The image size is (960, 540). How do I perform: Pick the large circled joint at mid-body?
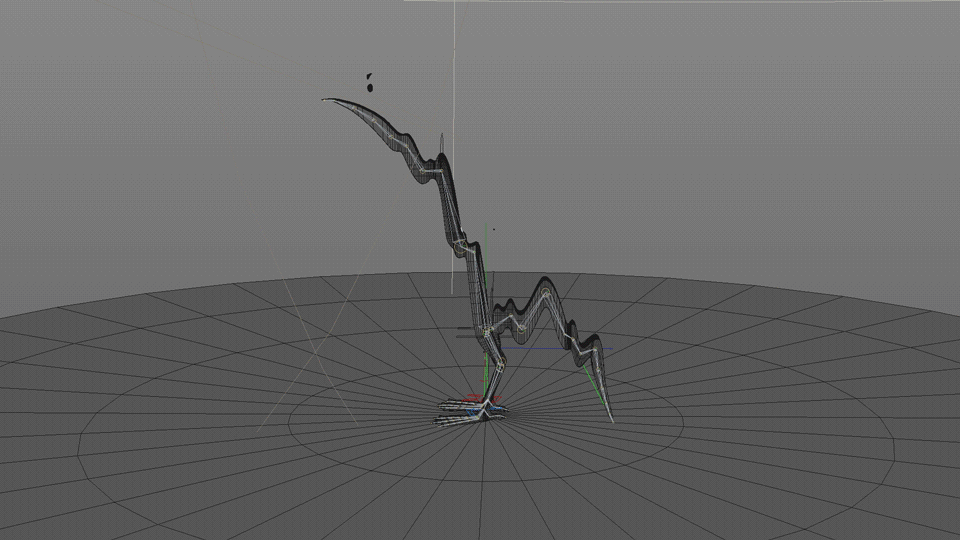[x=460, y=247]
